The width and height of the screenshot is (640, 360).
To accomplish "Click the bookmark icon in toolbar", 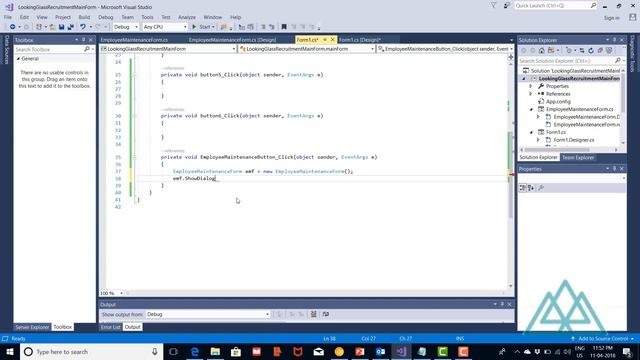I will (284, 27).
